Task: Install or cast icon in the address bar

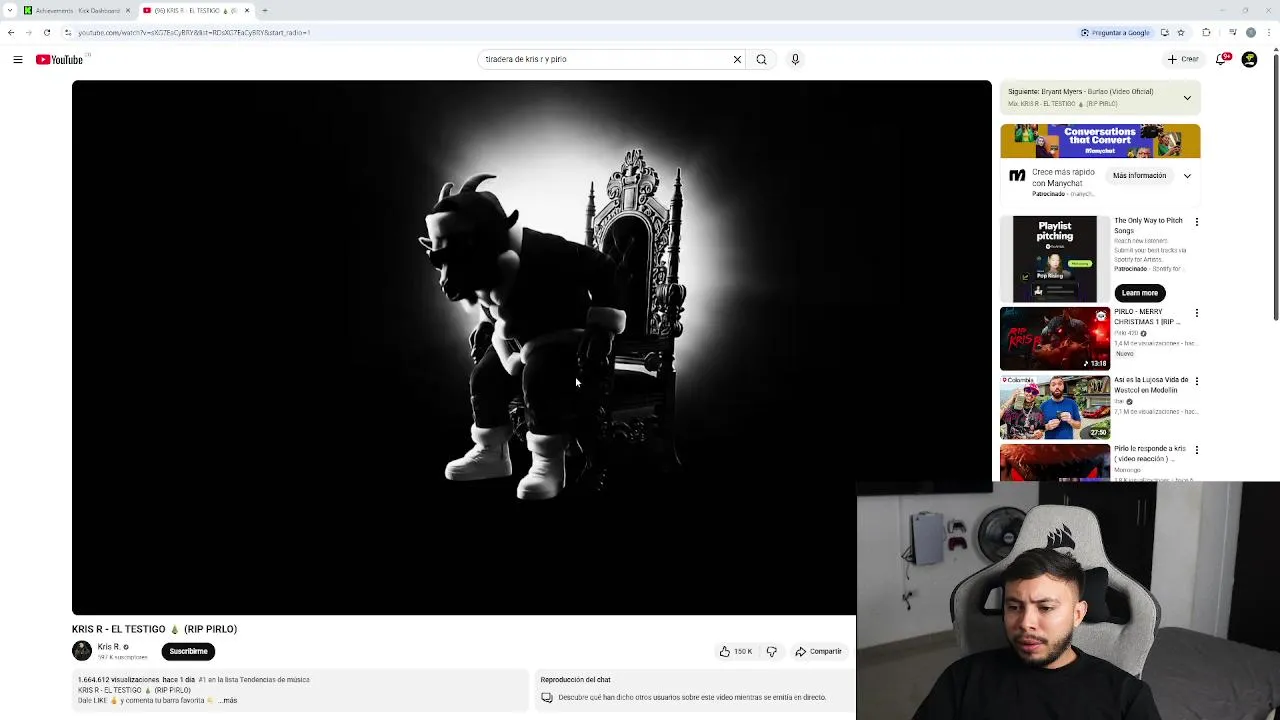Action: (x=1165, y=32)
